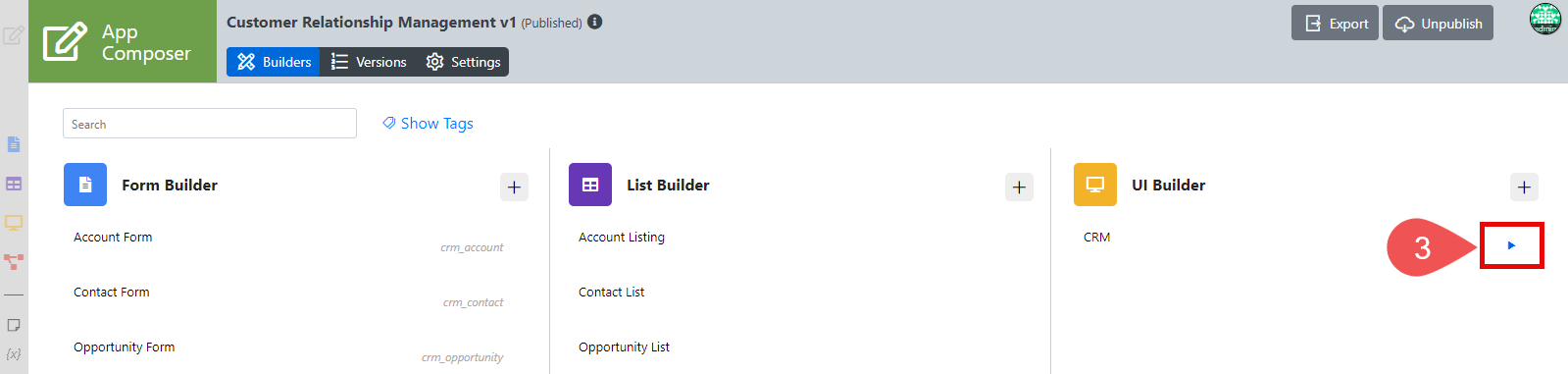Unpublish the app

[1438, 24]
